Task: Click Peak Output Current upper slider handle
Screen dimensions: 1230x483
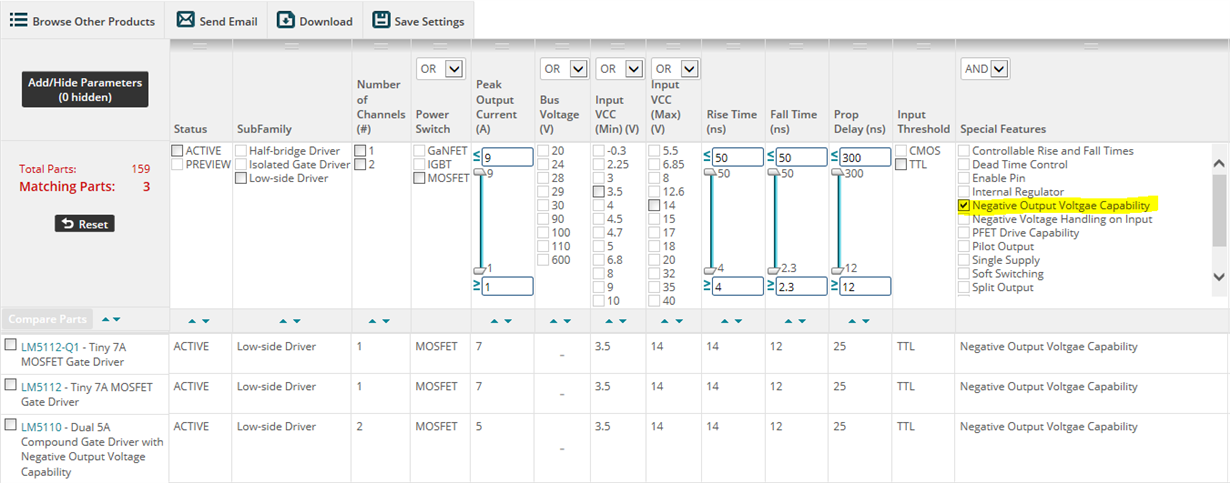Action: click(479, 173)
